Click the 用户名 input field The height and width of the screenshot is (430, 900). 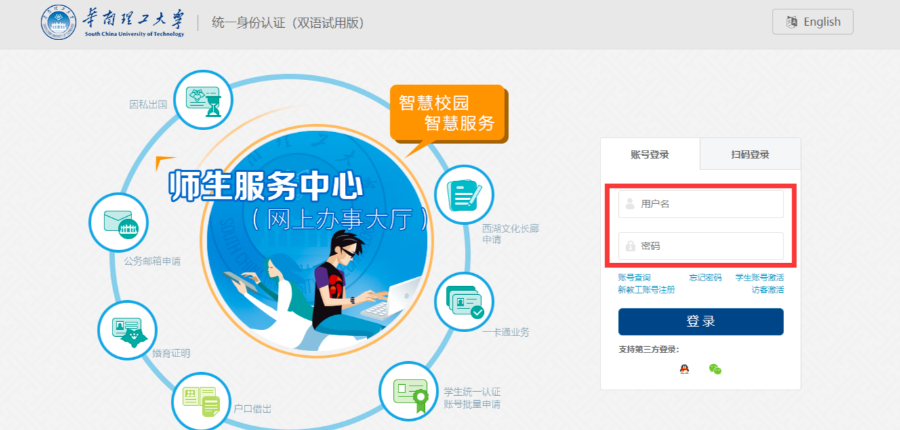pos(701,204)
